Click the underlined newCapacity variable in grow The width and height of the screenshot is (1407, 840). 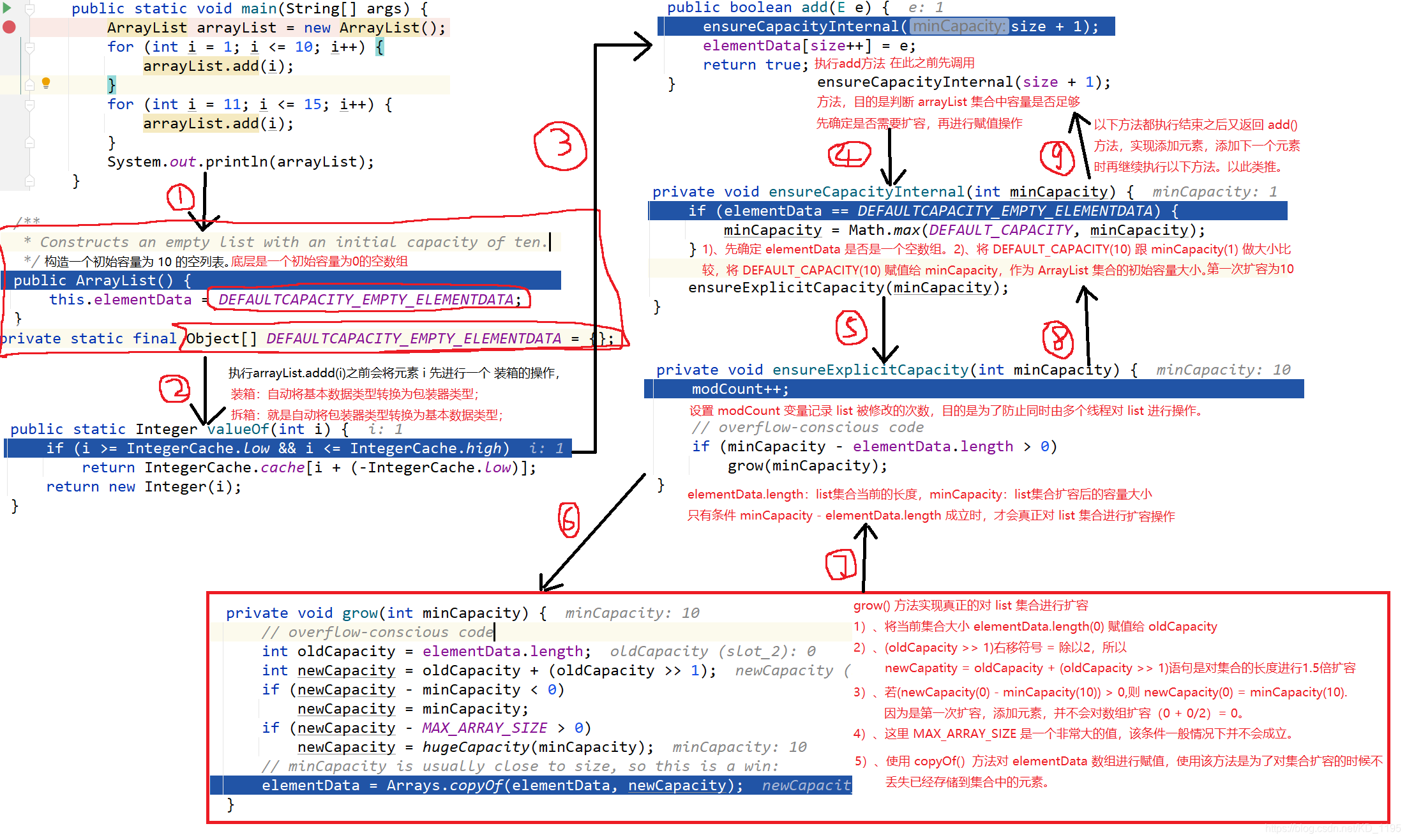pyautogui.click(x=347, y=670)
